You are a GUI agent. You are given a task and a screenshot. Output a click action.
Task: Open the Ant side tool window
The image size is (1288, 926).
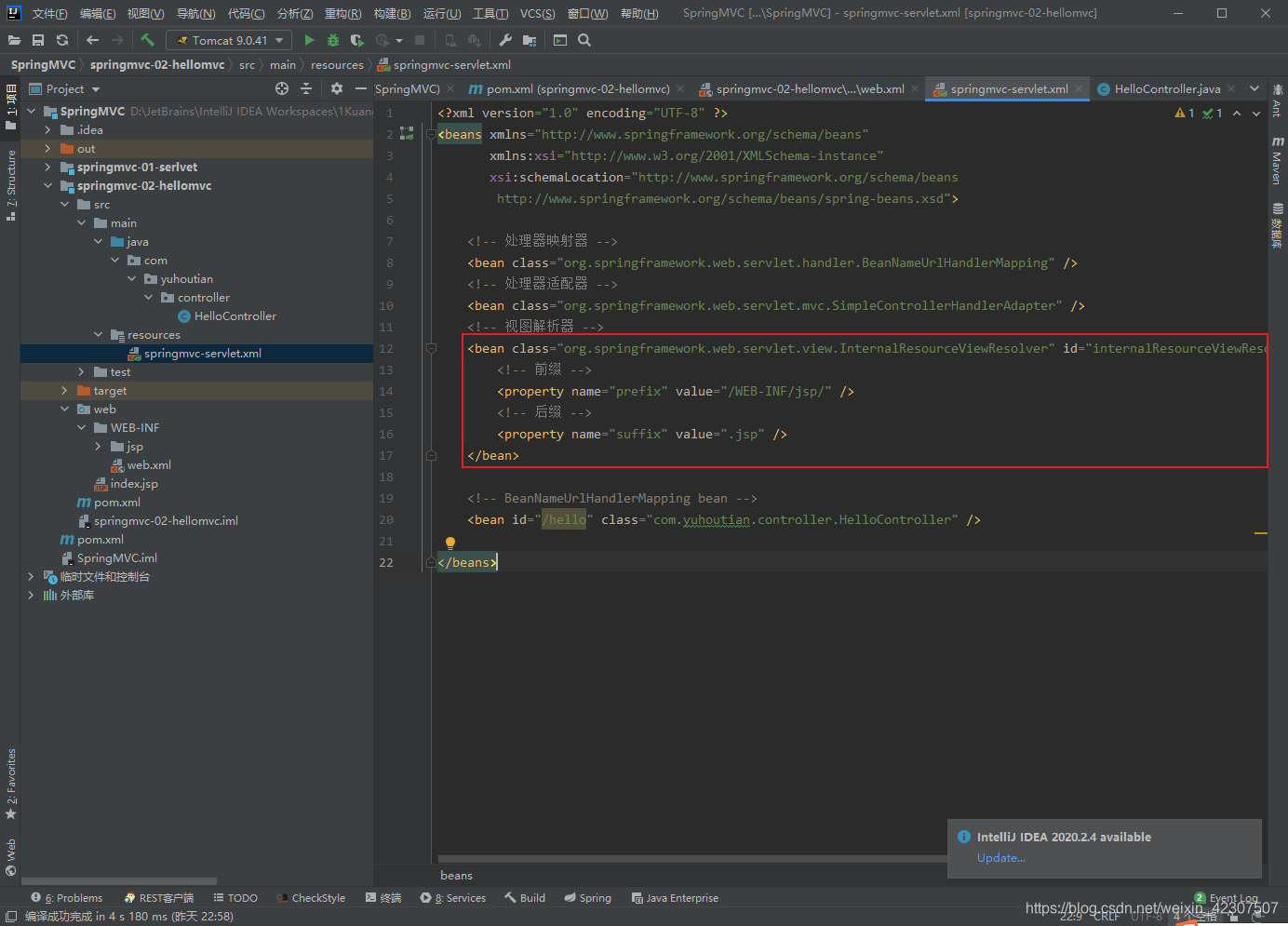1278,101
